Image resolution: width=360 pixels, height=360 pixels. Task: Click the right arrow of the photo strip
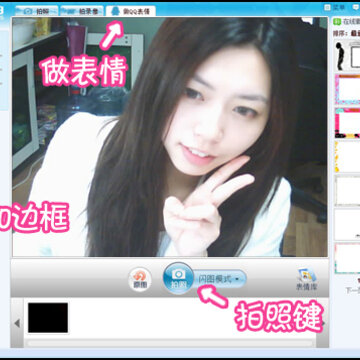pos(323,323)
